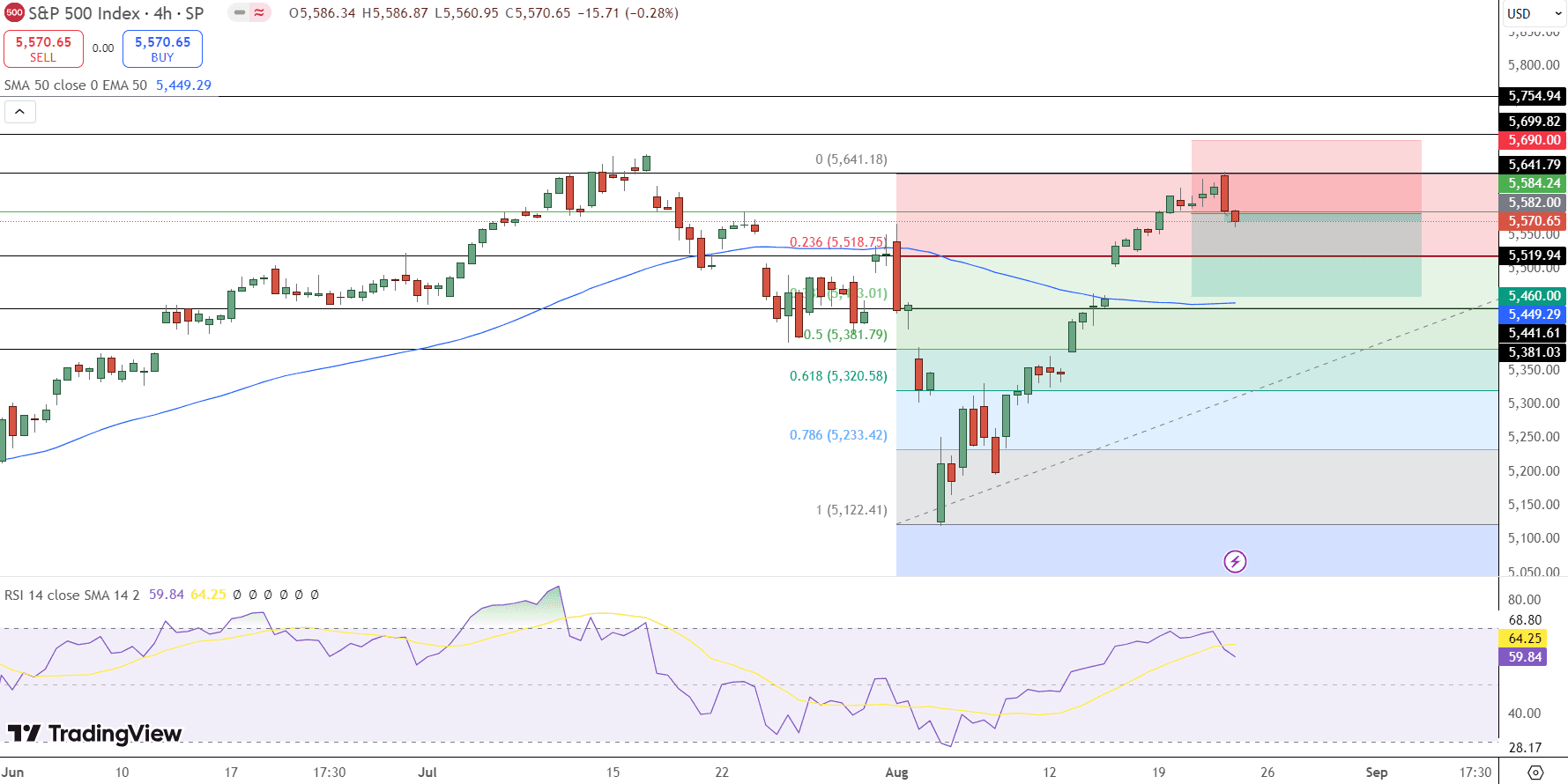
Task: Click the RSI value 59.84 in legend
Action: (x=166, y=595)
